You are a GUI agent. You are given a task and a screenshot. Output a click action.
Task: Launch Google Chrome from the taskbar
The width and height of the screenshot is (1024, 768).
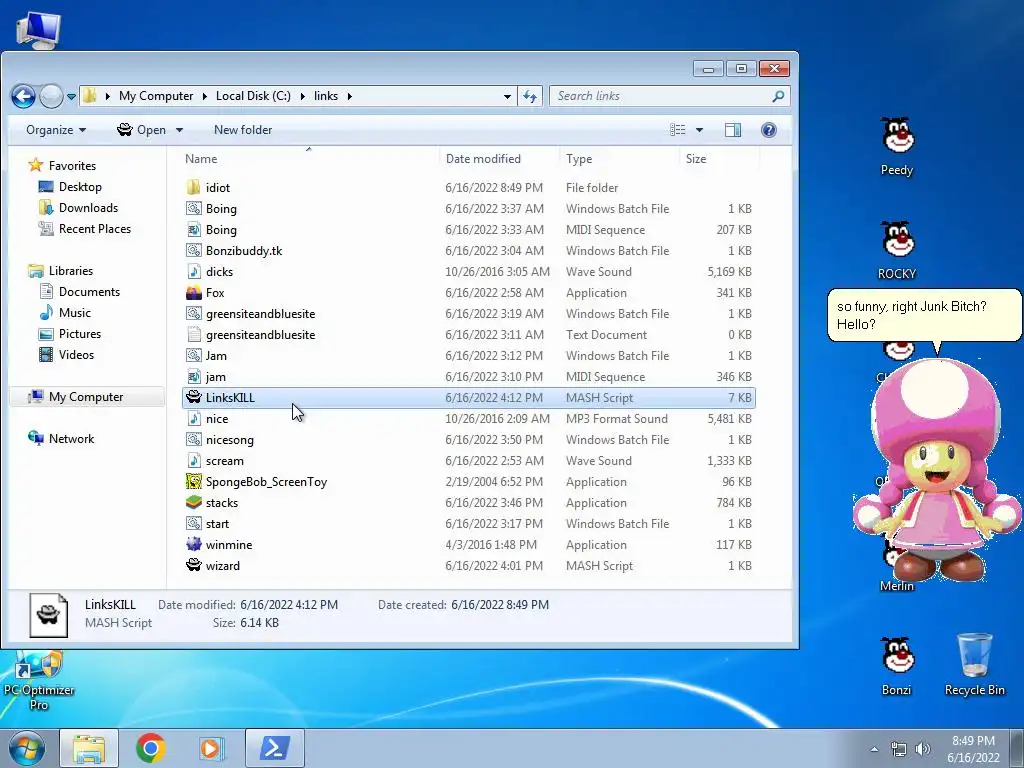[150, 748]
